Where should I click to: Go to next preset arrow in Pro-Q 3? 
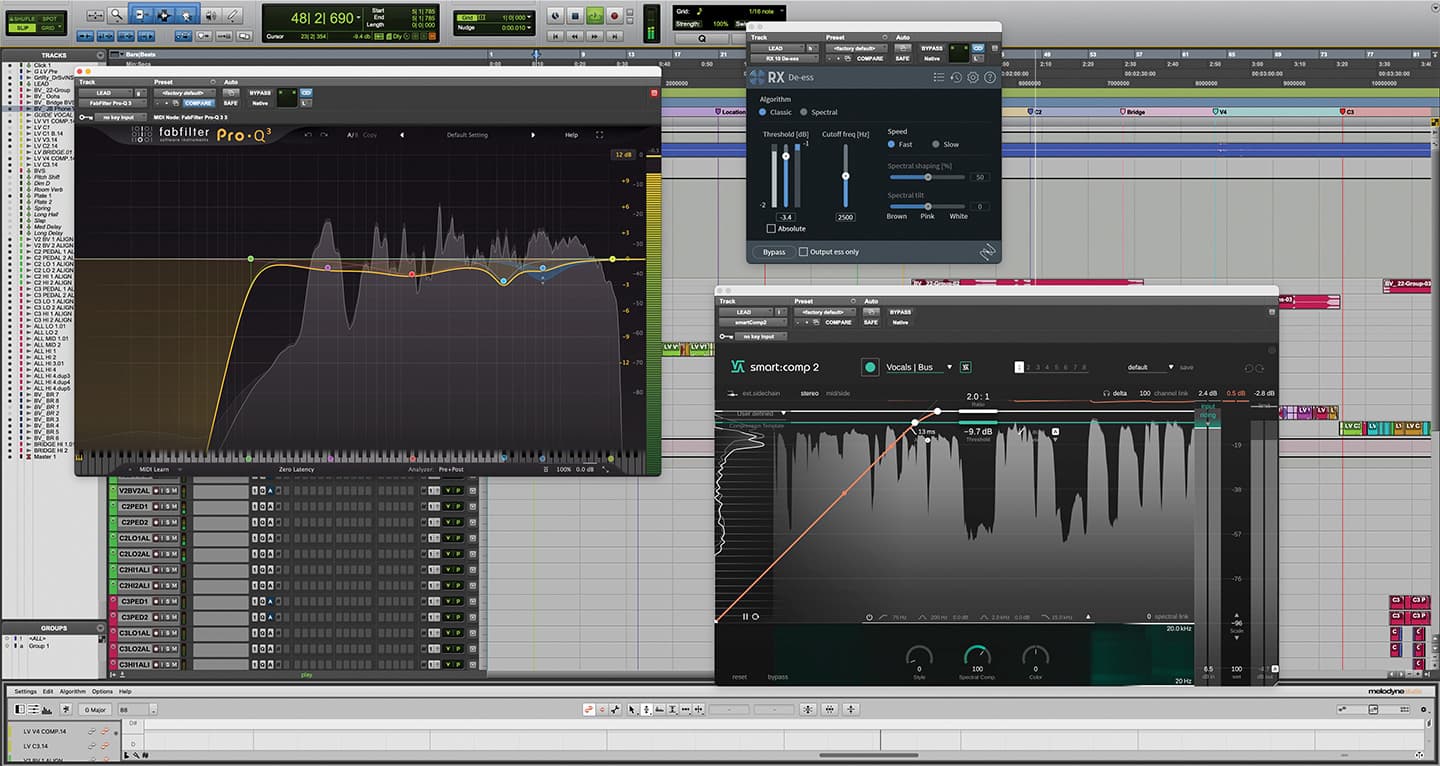(x=533, y=135)
